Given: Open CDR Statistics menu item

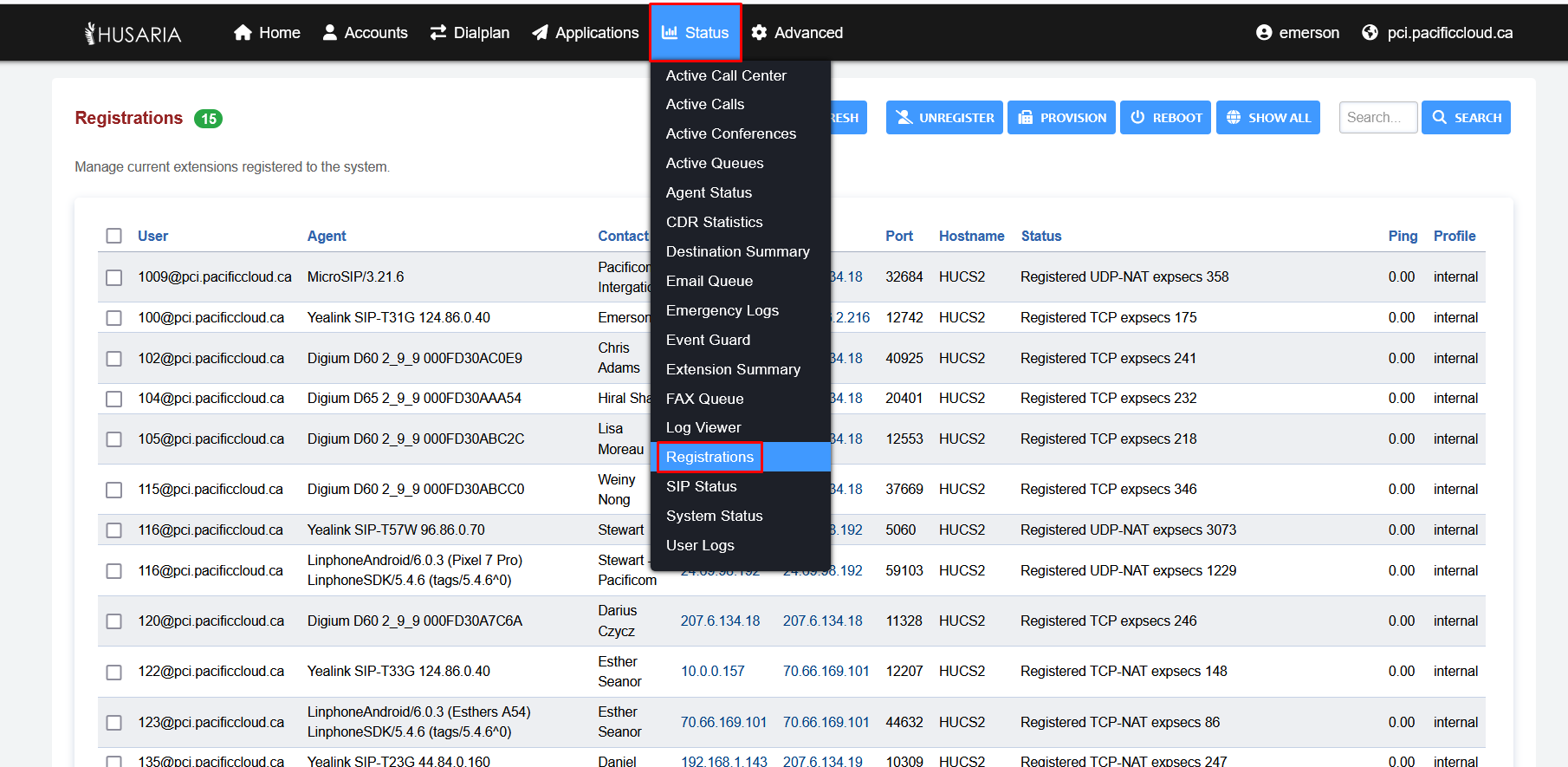Looking at the screenshot, I should (x=741, y=222).
